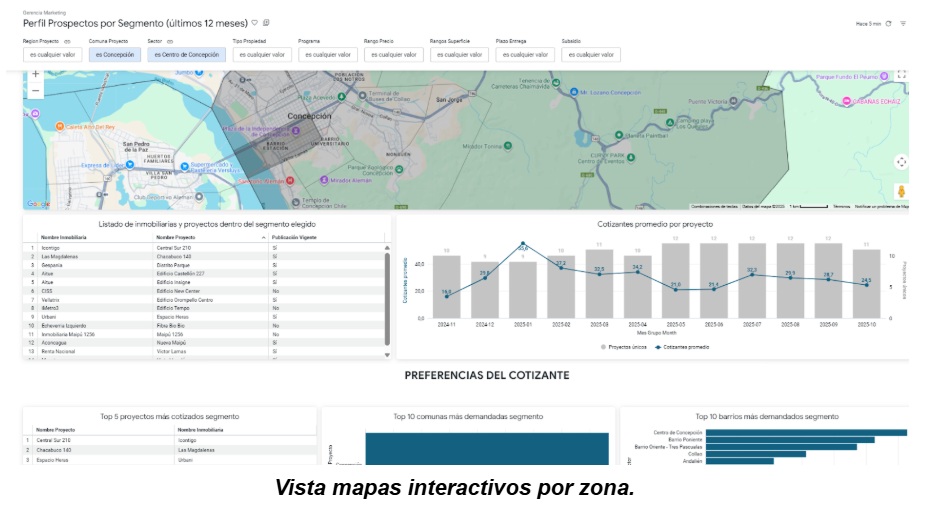Click Barrio Poniente bar in barrios chart
Screen dimensions: 945x510
(x=790, y=440)
